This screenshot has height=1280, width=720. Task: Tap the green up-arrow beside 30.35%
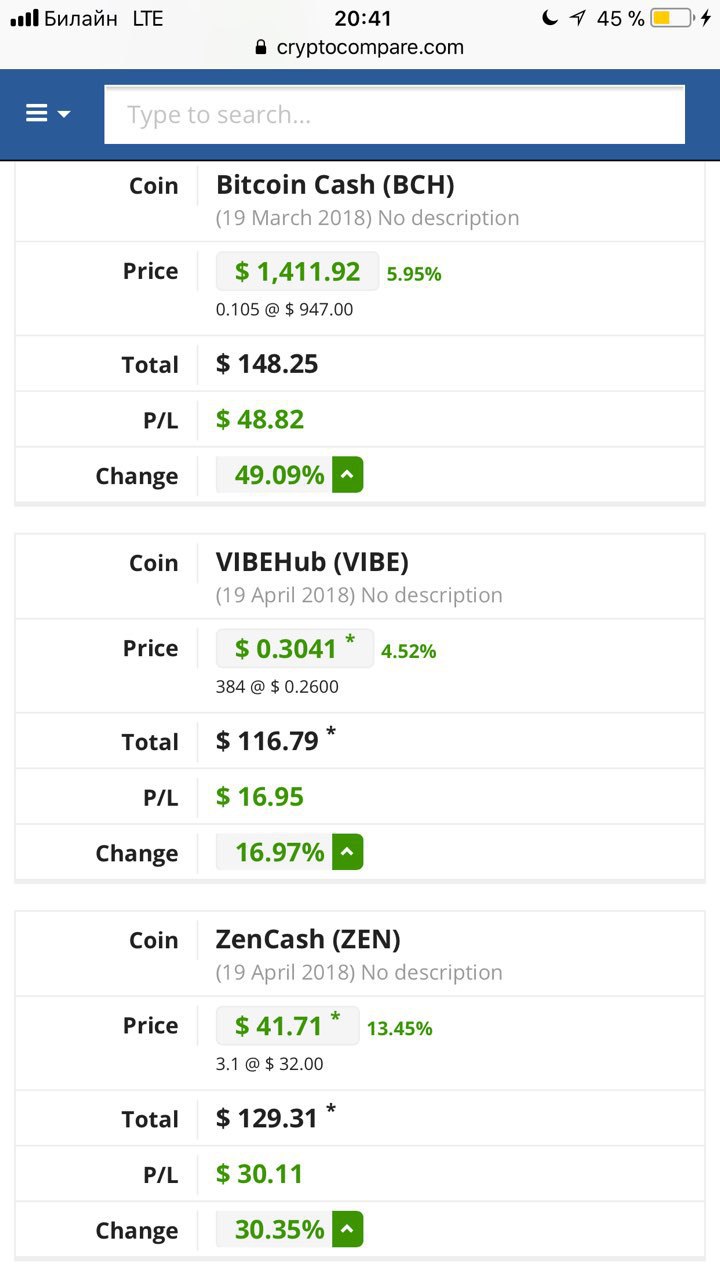[x=347, y=1229]
